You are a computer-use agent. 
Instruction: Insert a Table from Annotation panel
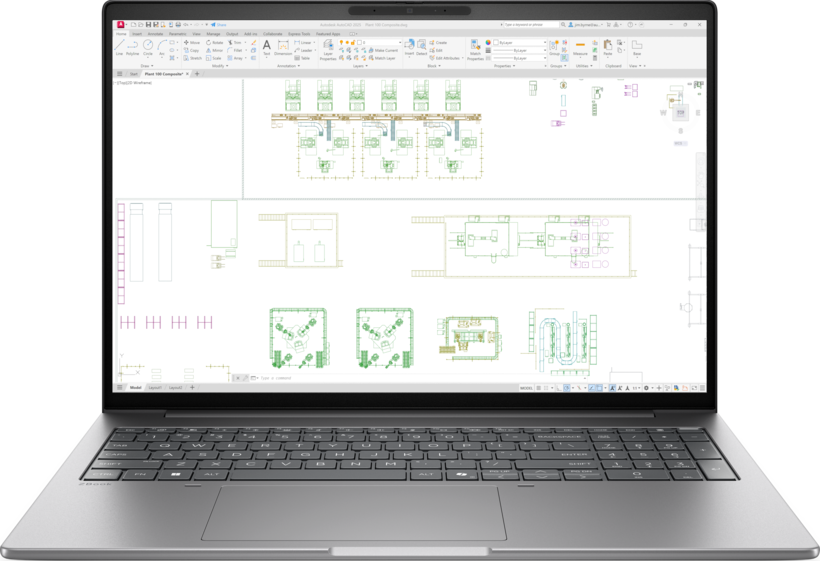click(x=302, y=58)
